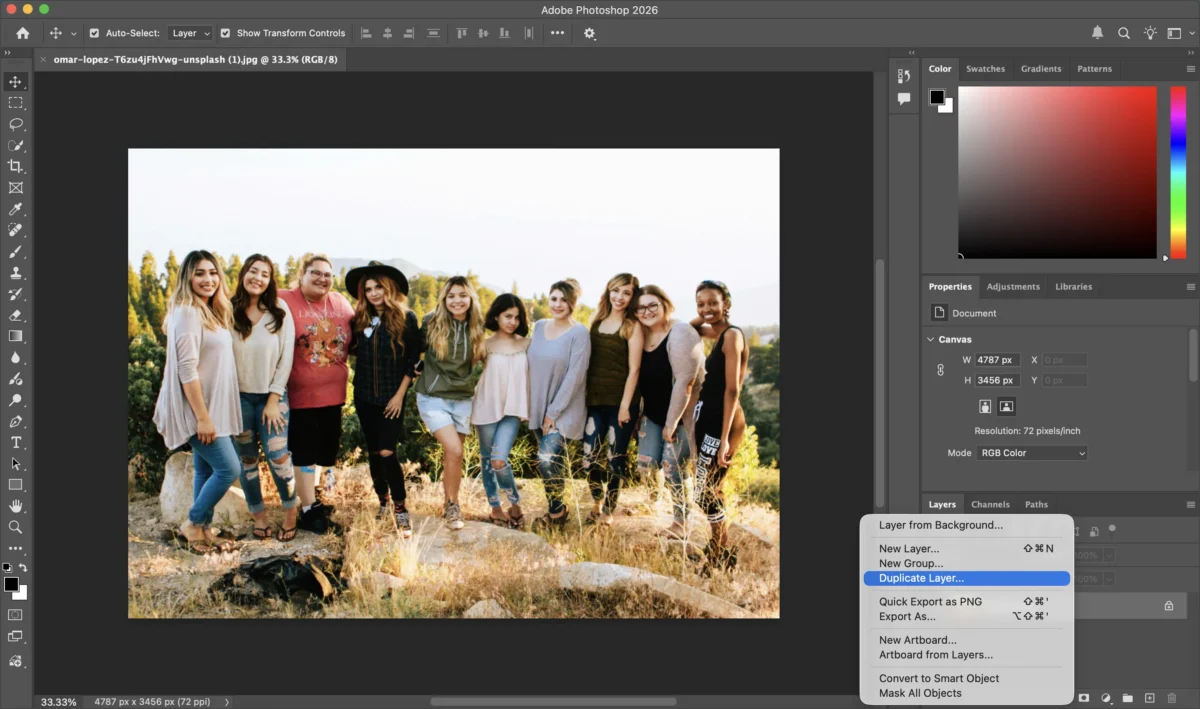Select the Lasso tool

coord(16,124)
